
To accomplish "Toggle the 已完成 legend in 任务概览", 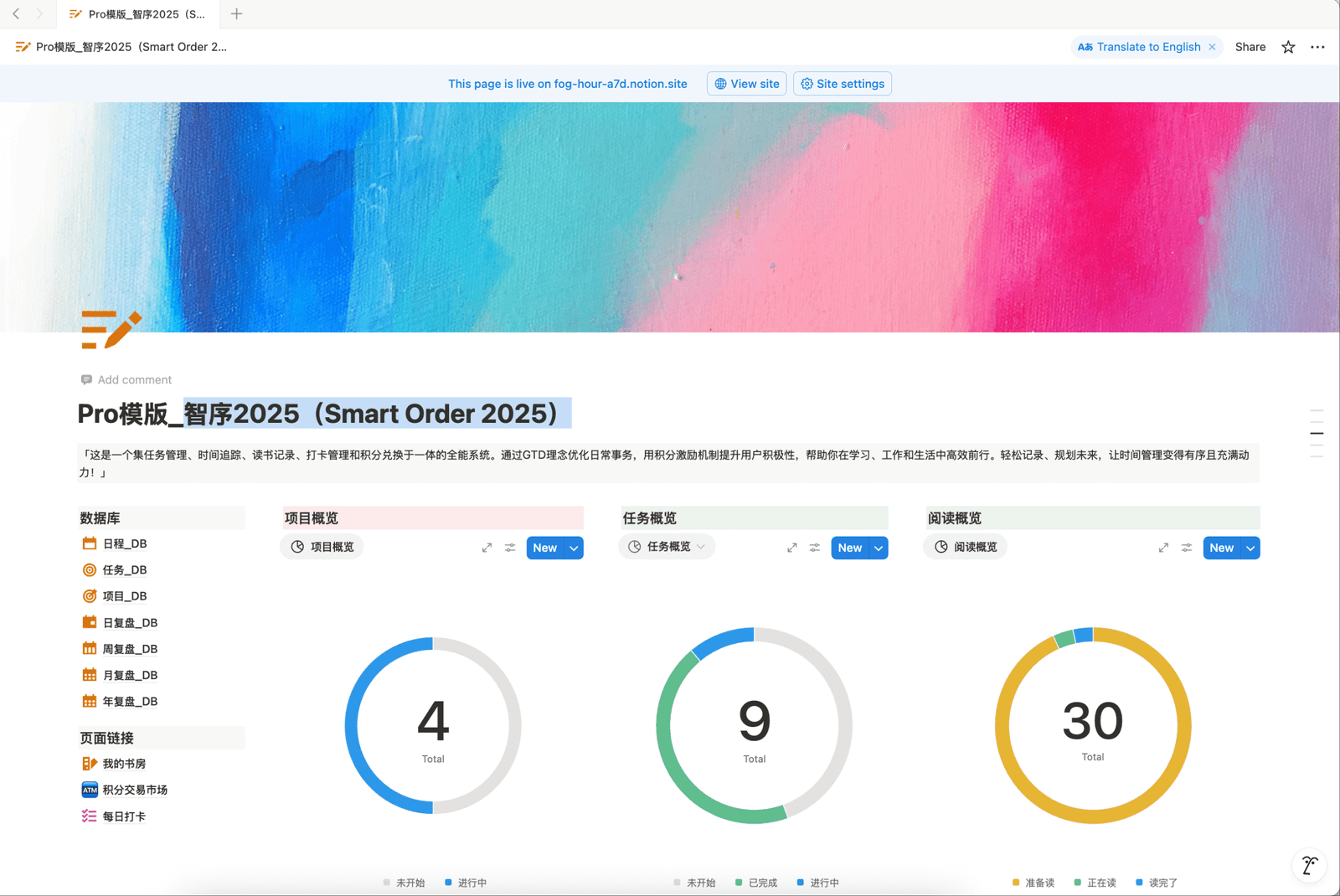I will coord(756,883).
